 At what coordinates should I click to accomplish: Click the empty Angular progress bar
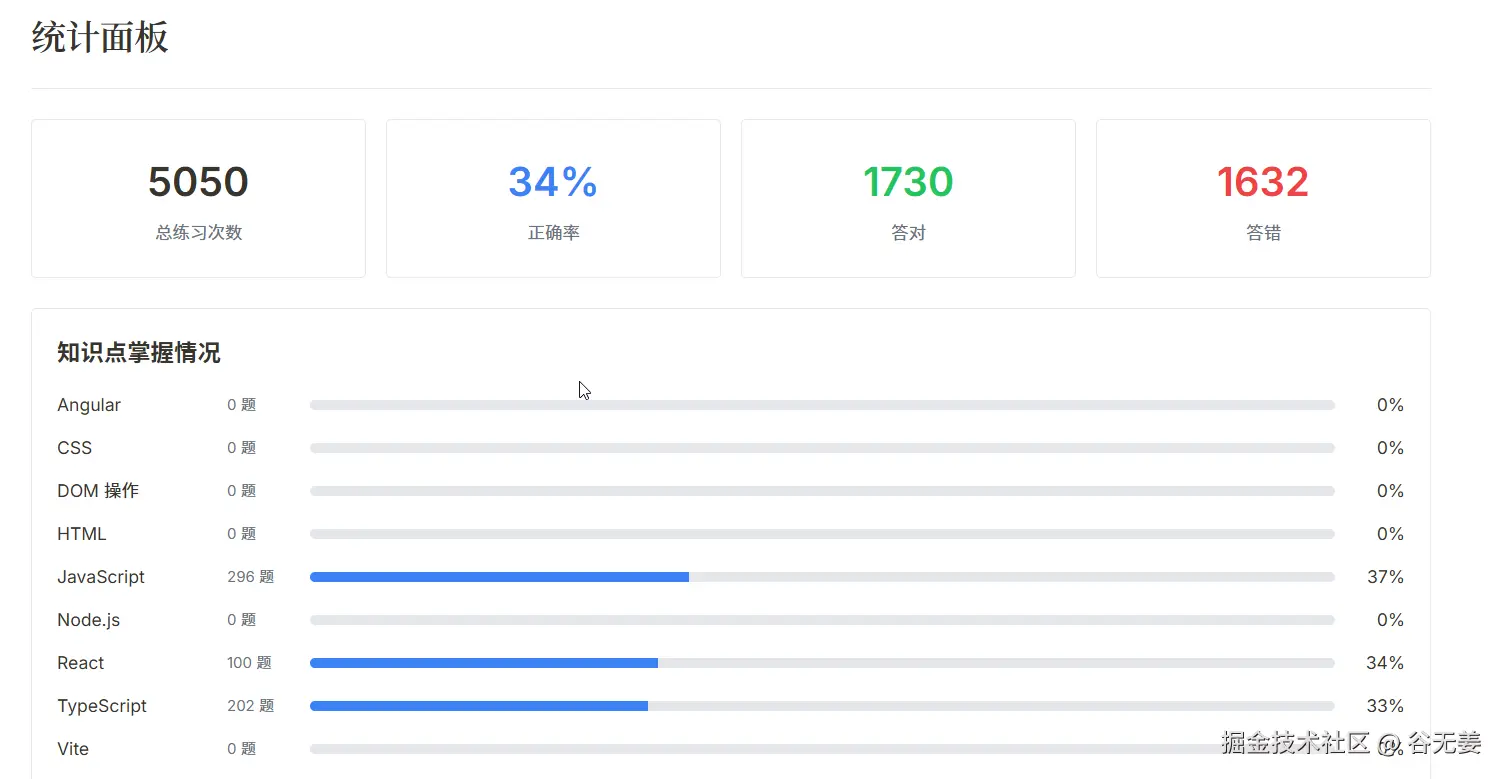click(x=822, y=405)
